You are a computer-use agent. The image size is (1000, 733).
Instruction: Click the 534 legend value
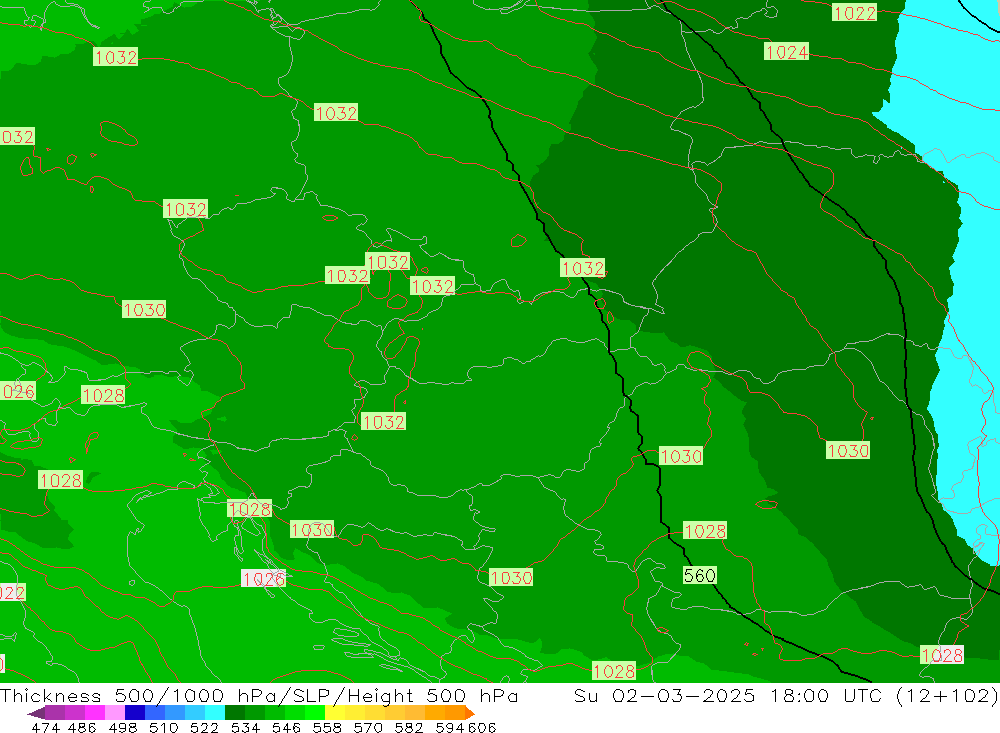(246, 727)
